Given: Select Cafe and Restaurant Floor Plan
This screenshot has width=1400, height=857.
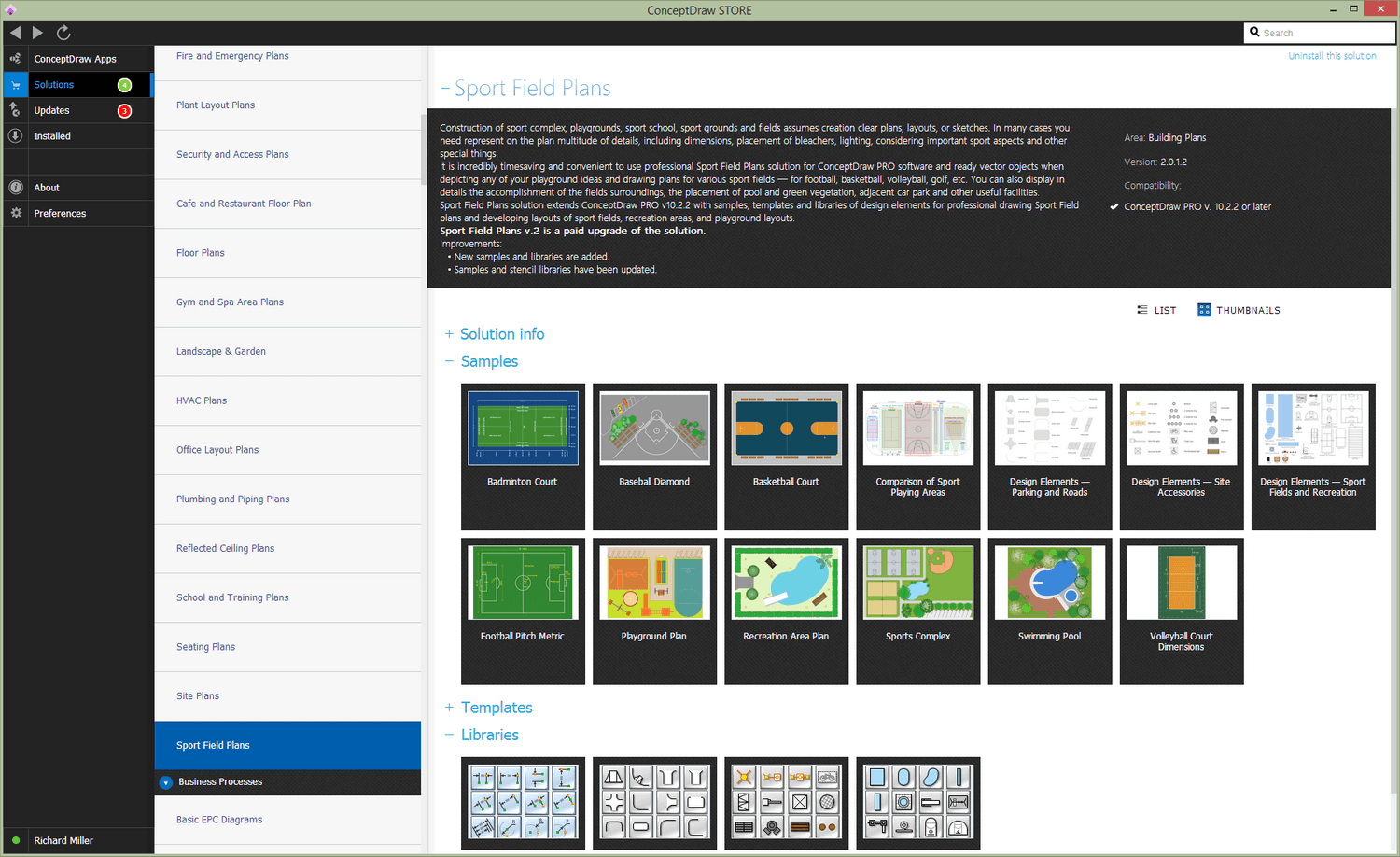Looking at the screenshot, I should (287, 204).
